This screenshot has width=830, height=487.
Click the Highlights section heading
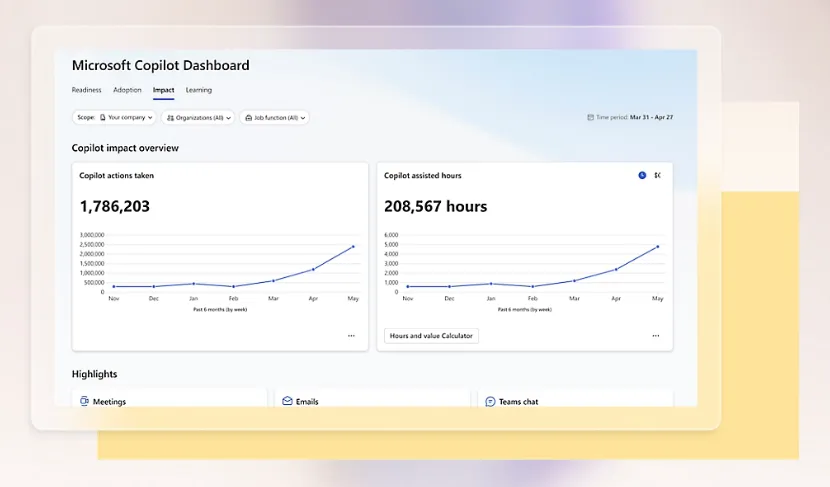pyautogui.click(x=94, y=374)
